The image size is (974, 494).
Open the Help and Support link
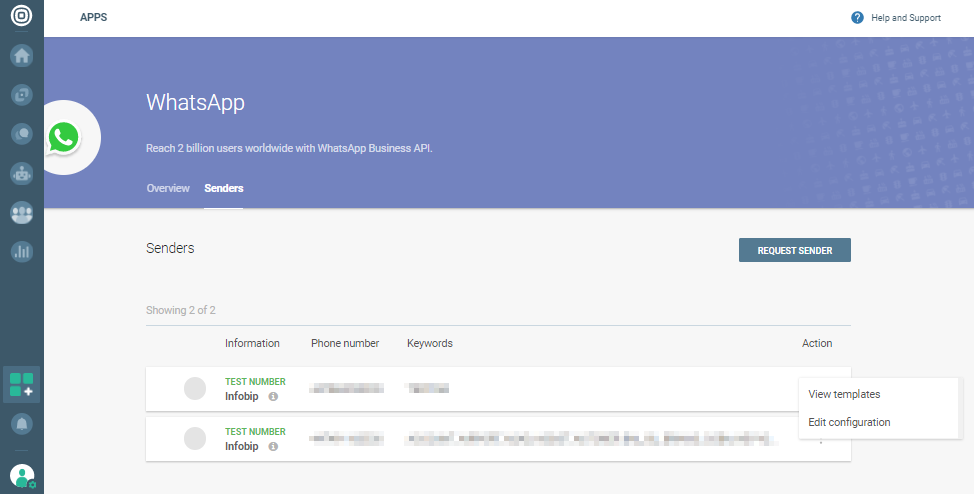click(x=906, y=18)
